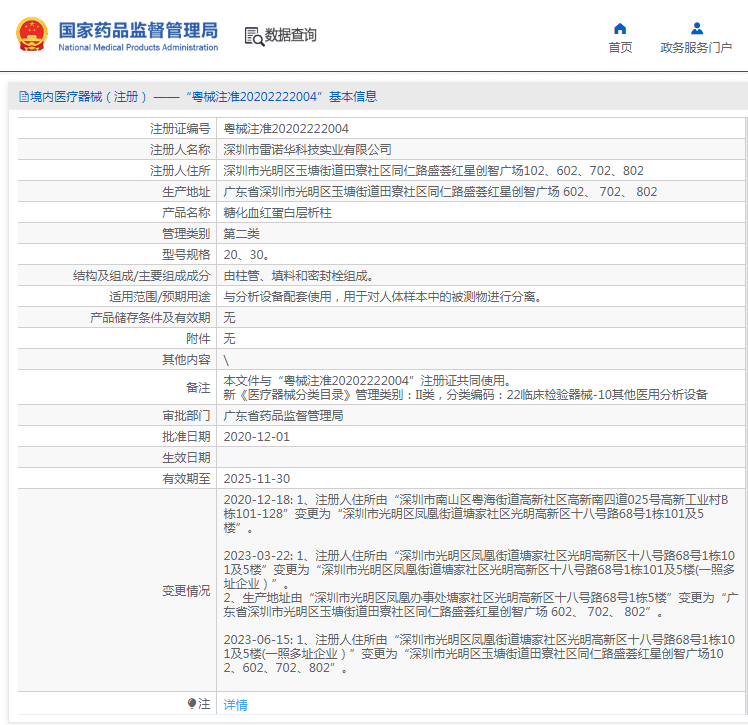Click the 有效期至 row label

coord(186,479)
